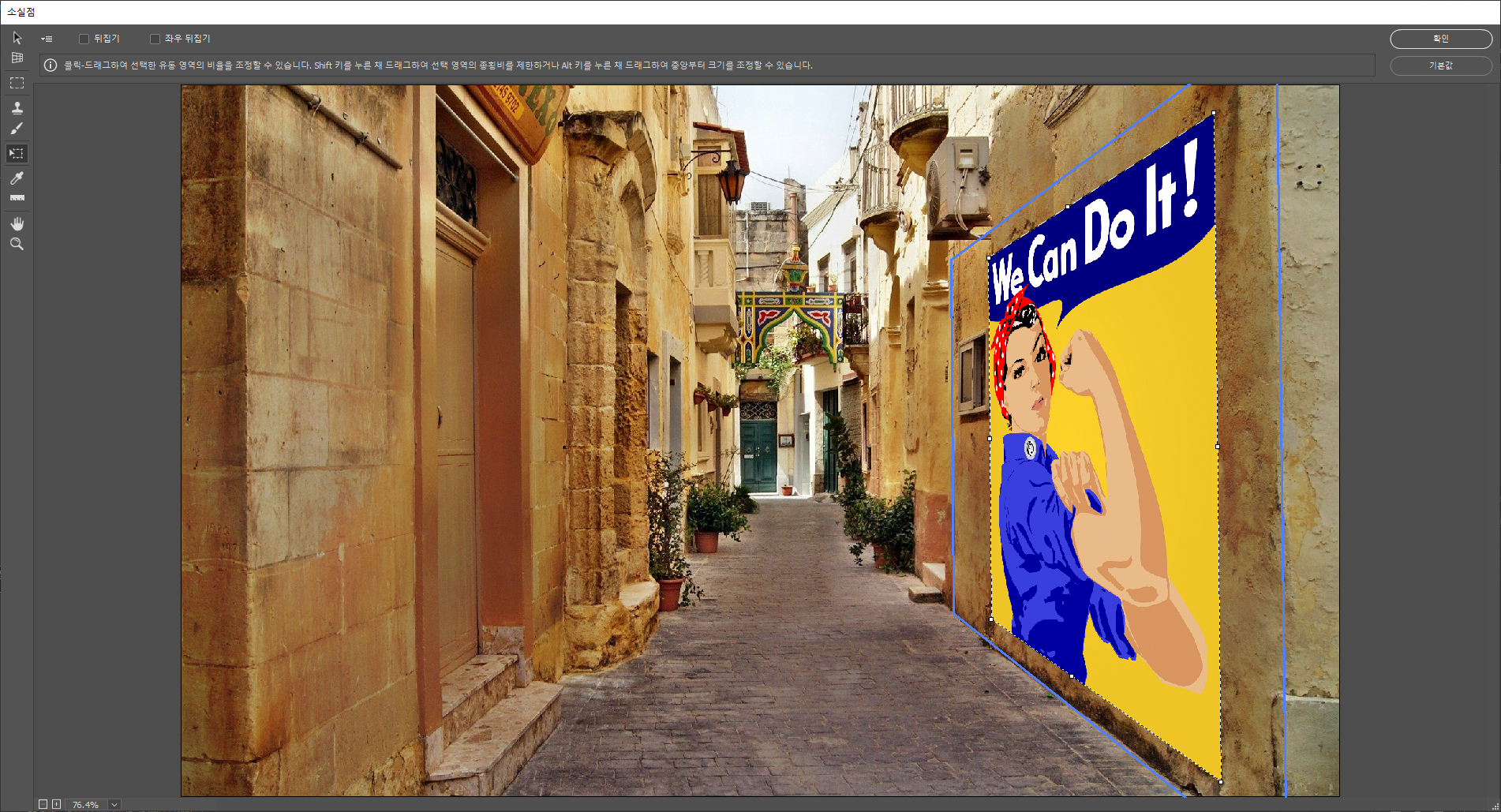The width and height of the screenshot is (1501, 812).
Task: Select the Measure ruler tool
Action: click(x=17, y=198)
